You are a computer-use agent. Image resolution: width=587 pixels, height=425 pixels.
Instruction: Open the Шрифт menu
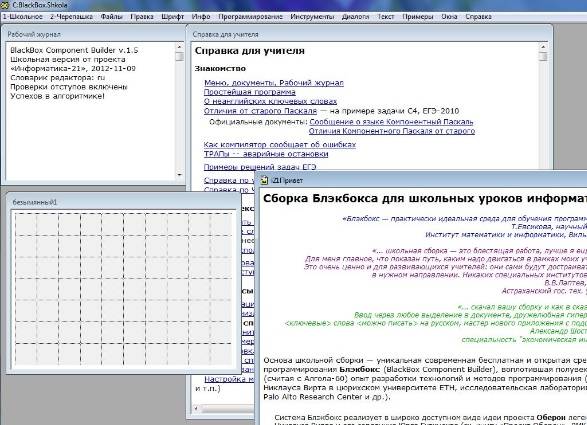pos(173,17)
